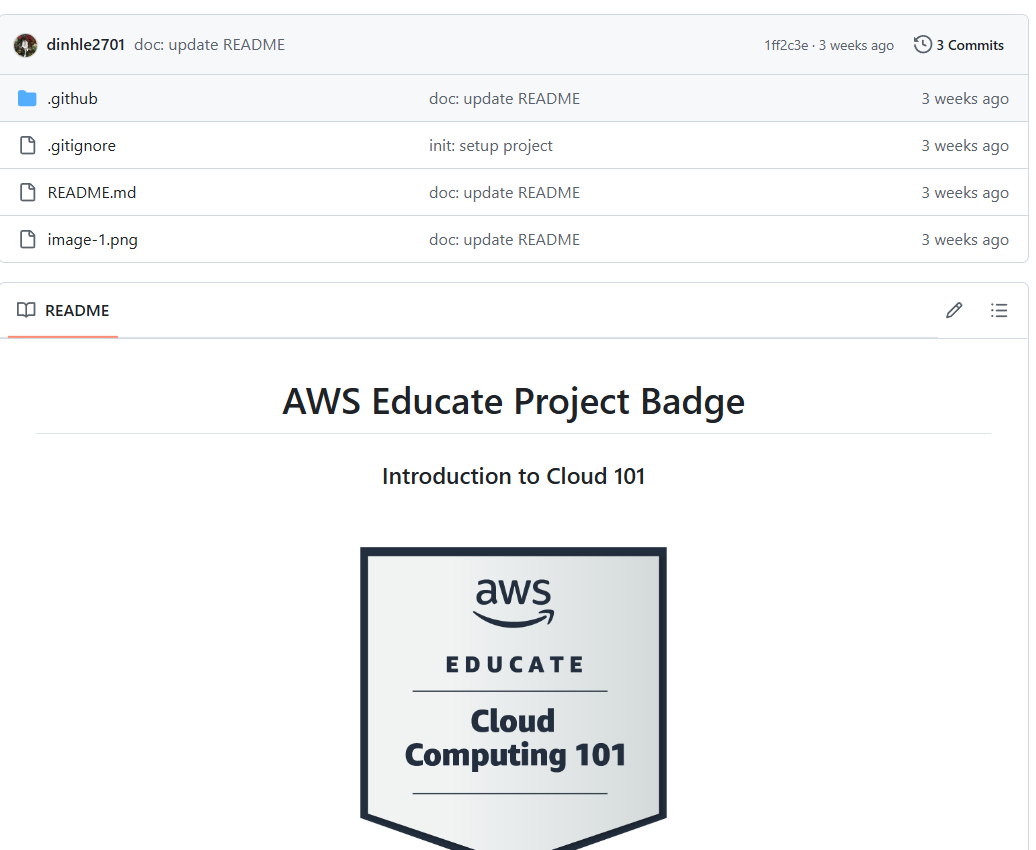1036x850 pixels.
Task: Switch to the README tab
Action: pos(63,310)
